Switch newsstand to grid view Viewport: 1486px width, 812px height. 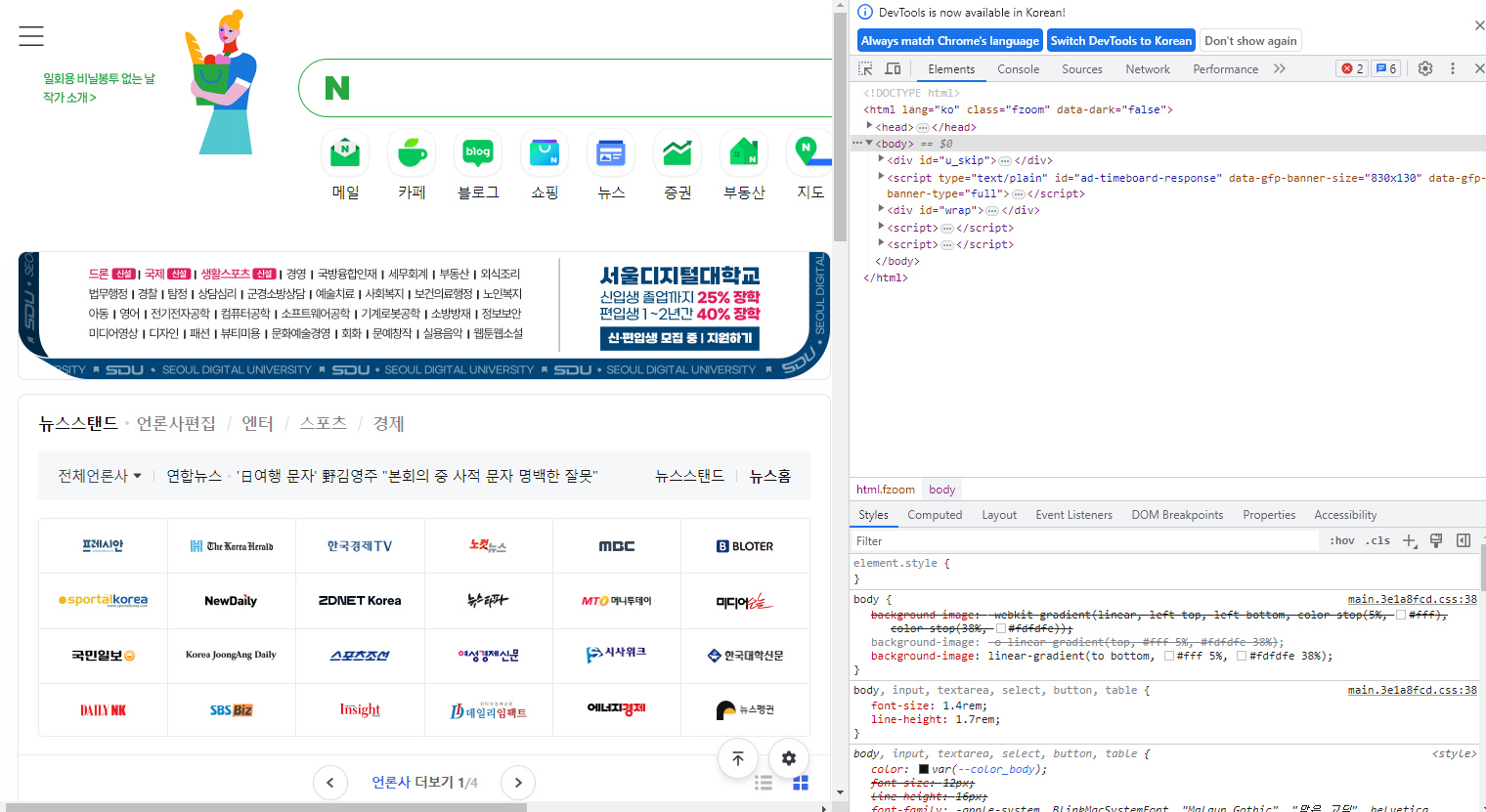[x=801, y=783]
